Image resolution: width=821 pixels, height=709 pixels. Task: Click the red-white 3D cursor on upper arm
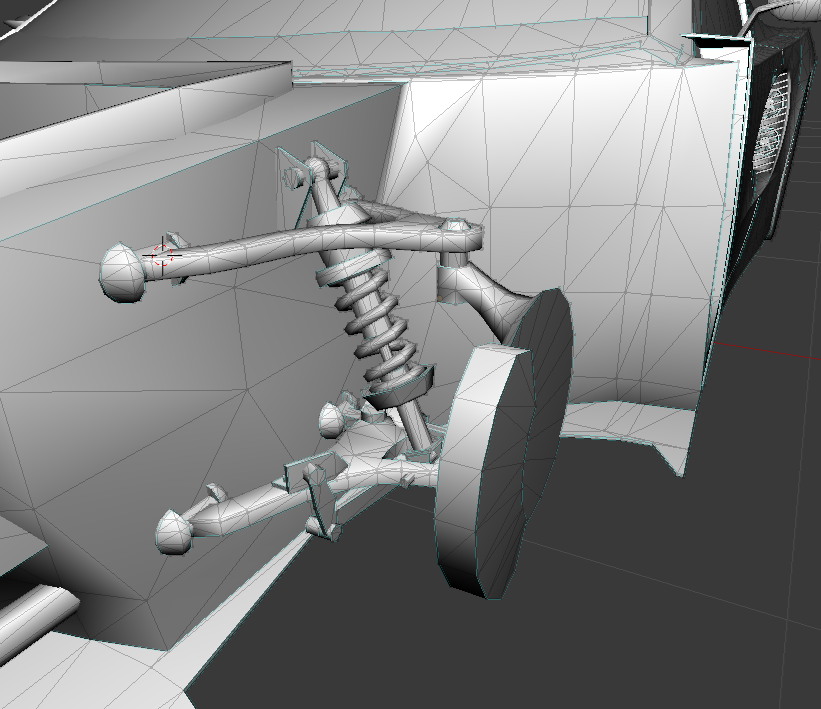tap(162, 255)
